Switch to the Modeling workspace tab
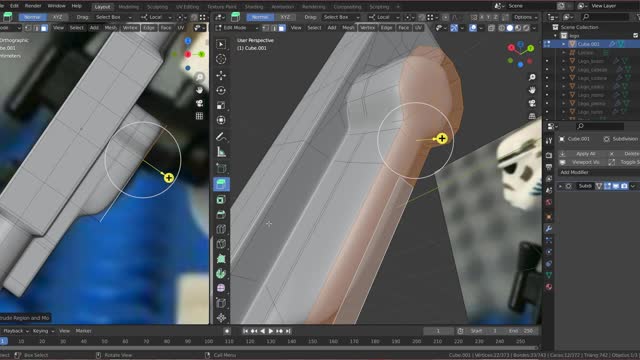This screenshot has width=640, height=360. 128,7
